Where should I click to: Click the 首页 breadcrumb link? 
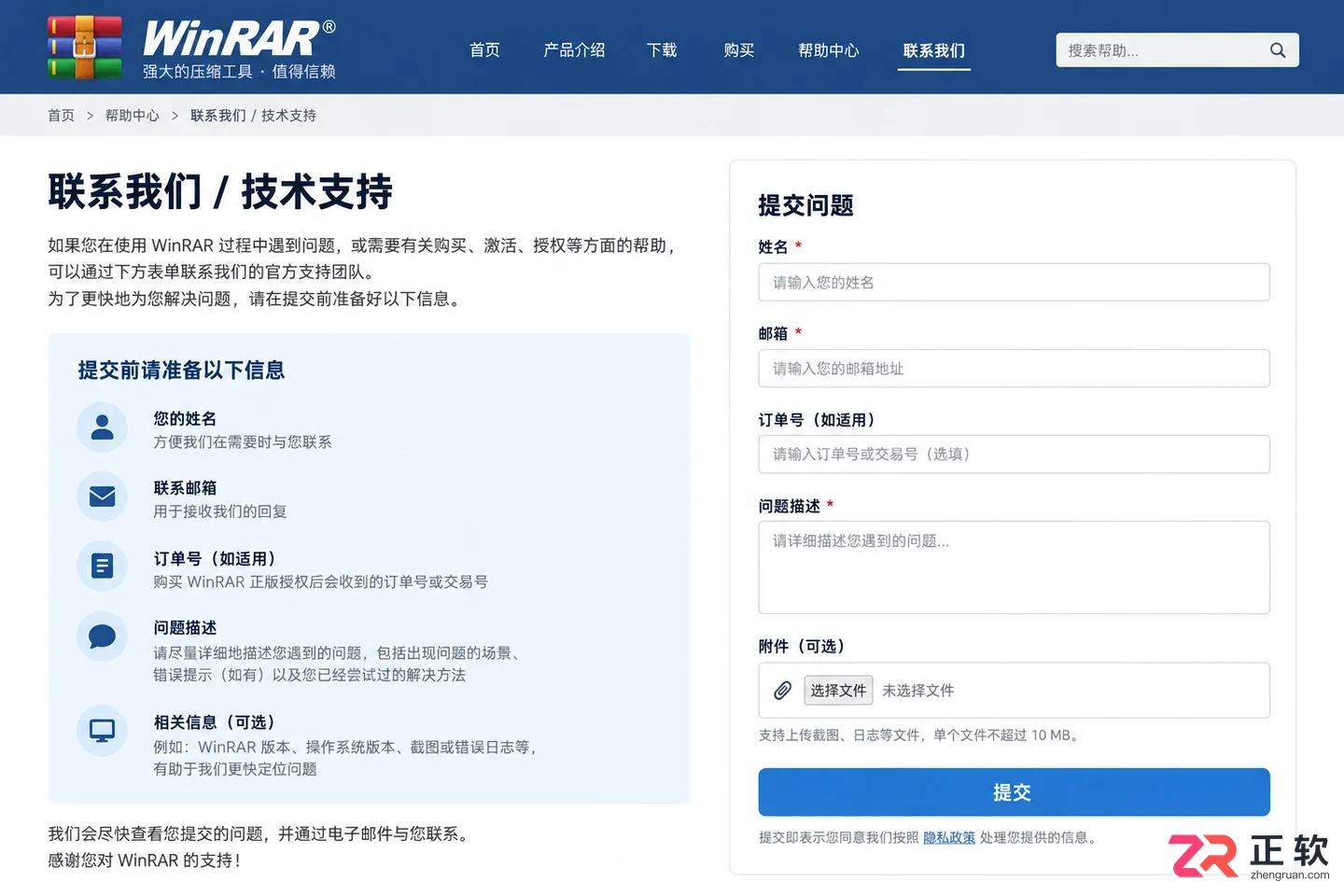tap(61, 116)
